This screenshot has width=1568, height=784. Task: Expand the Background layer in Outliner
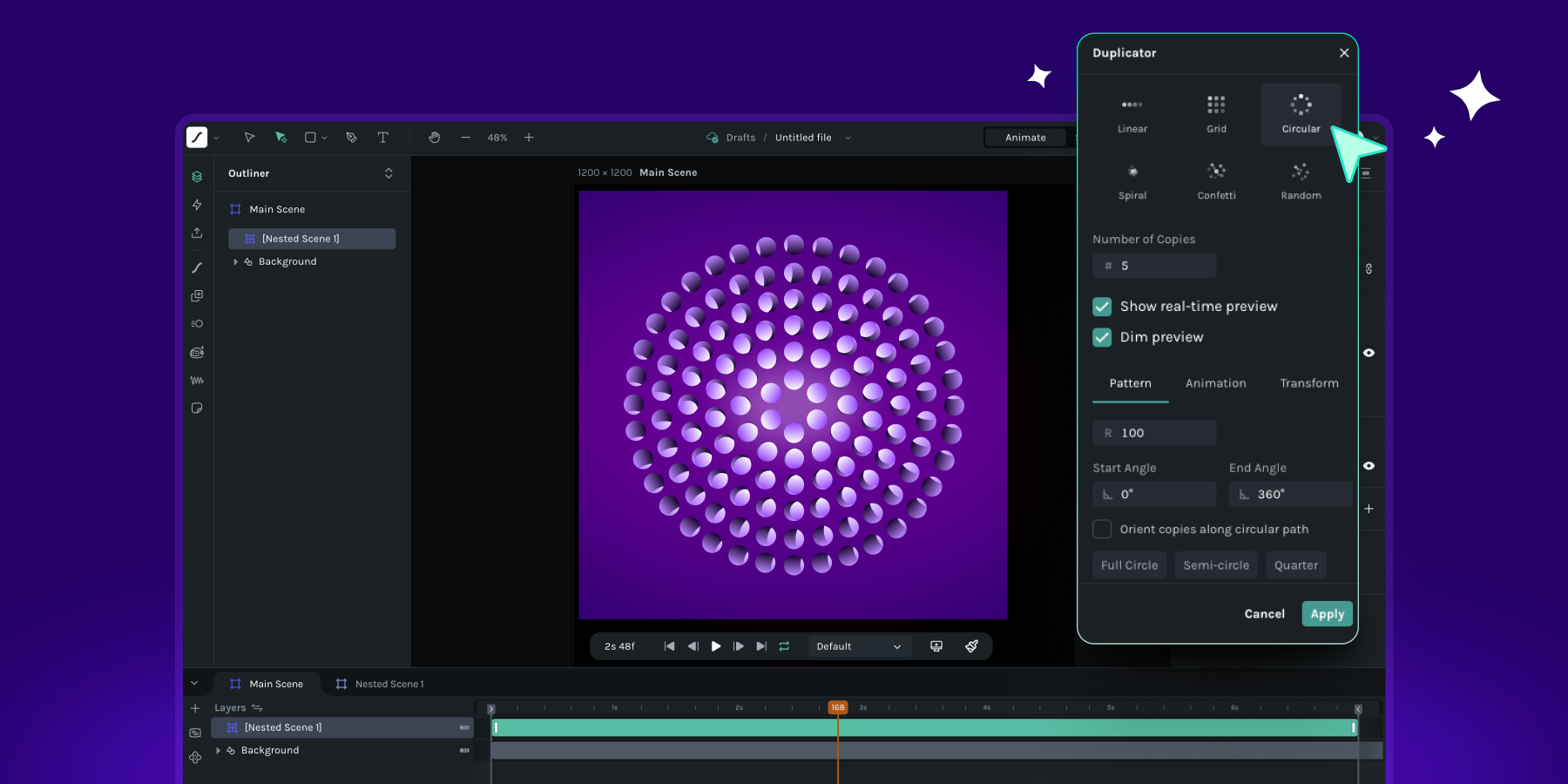click(235, 261)
